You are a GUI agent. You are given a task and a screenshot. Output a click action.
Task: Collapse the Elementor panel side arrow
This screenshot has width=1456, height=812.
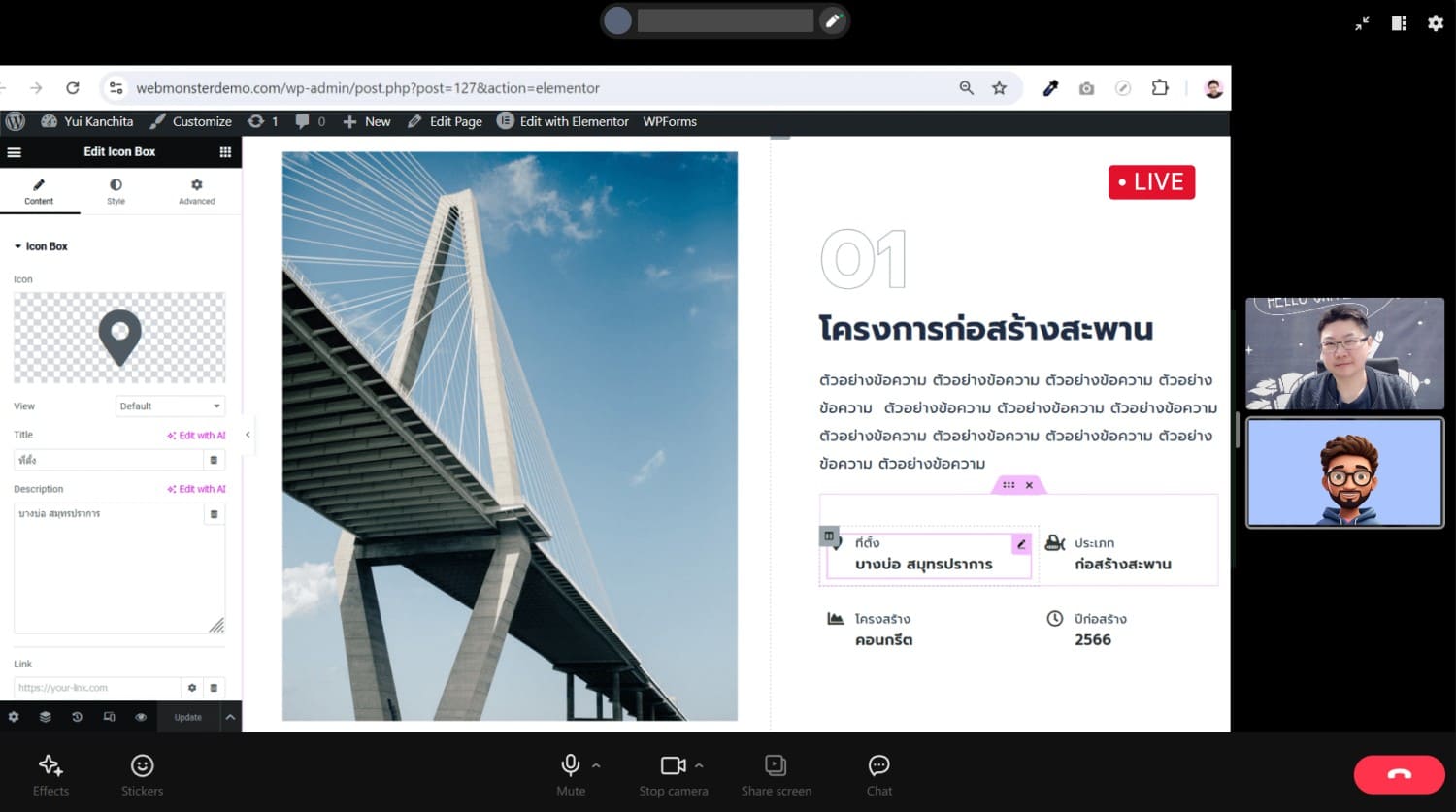[x=248, y=435]
